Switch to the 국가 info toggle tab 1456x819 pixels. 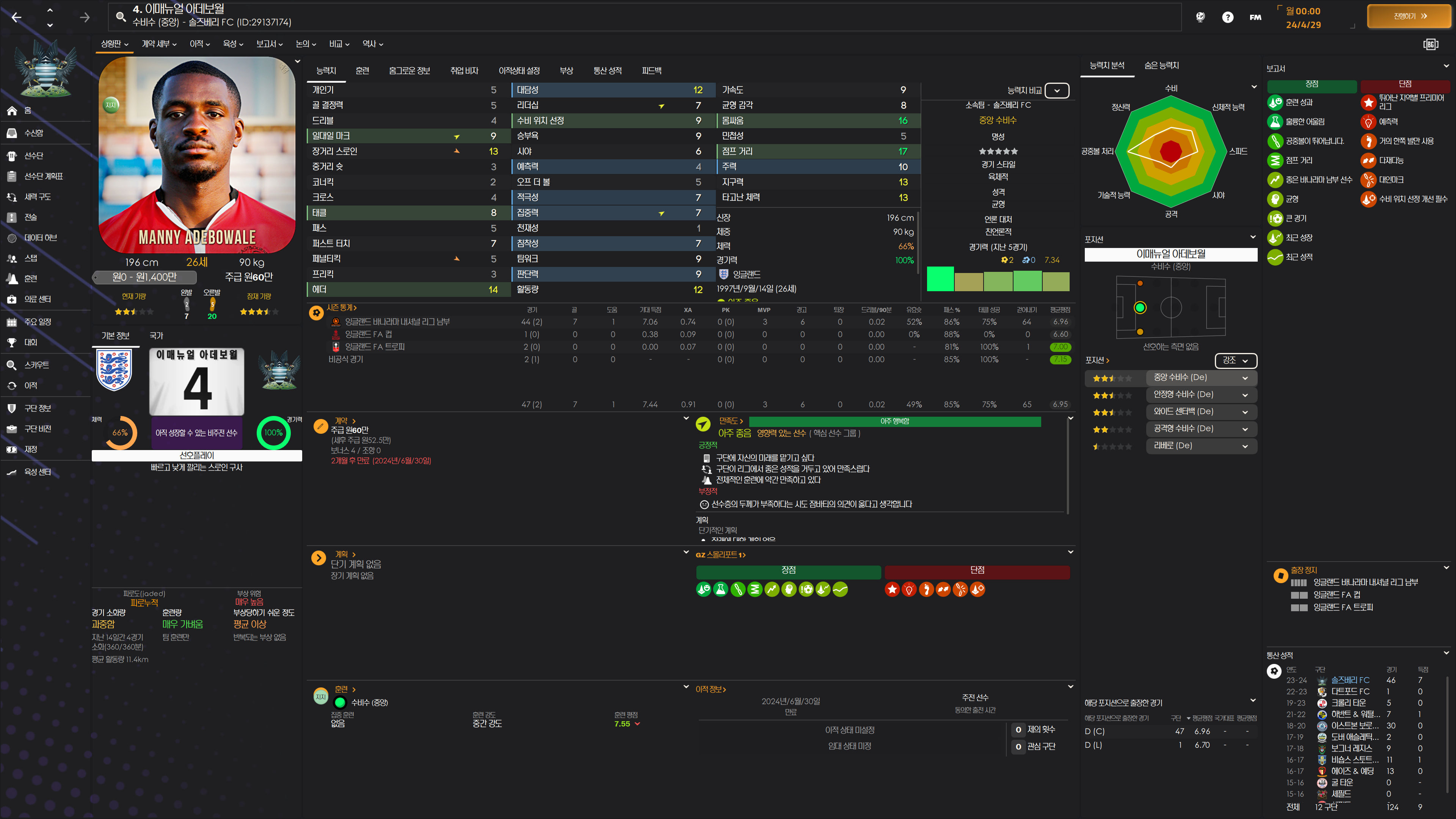pos(156,336)
